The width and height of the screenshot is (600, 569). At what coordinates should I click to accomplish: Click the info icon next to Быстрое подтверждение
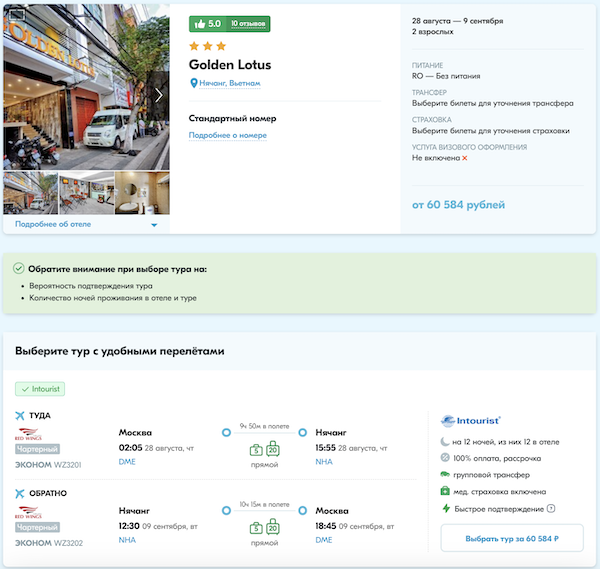click(551, 509)
